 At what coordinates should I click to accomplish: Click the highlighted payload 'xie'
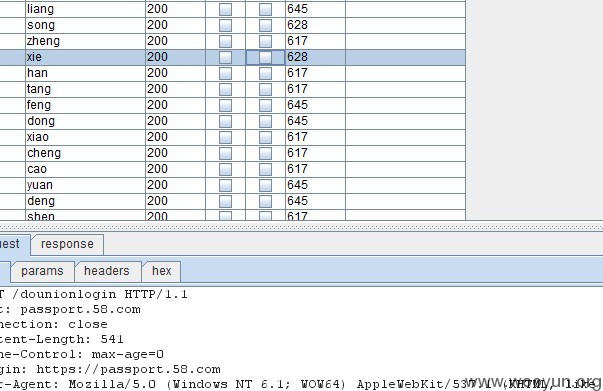point(85,57)
